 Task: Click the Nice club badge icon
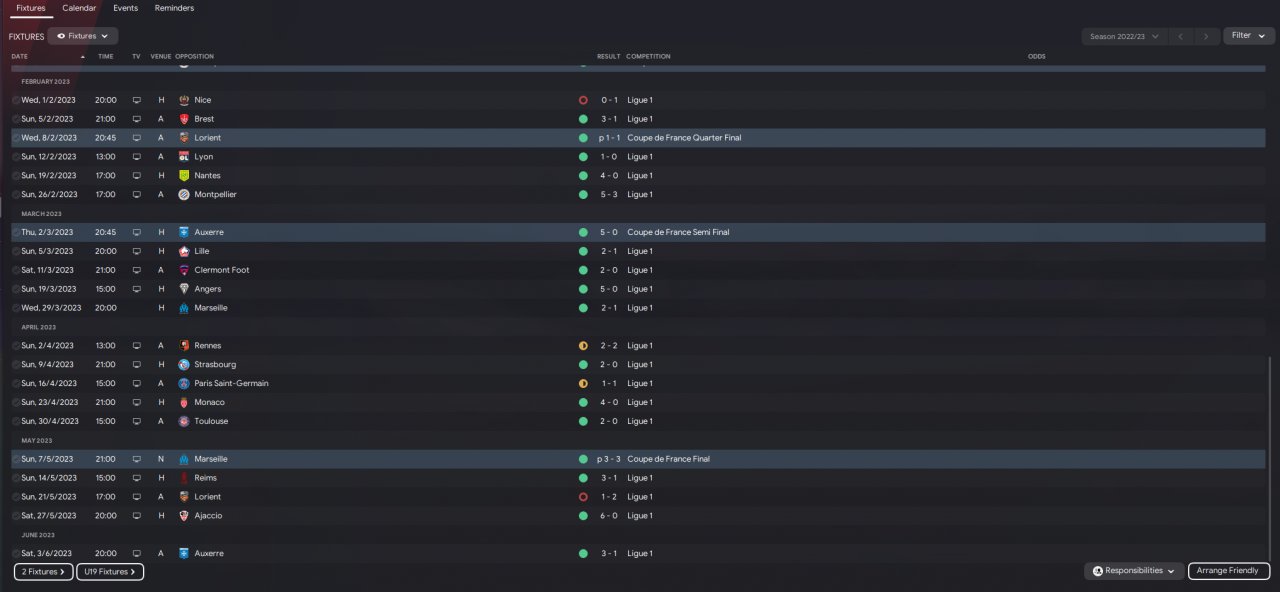(x=184, y=100)
